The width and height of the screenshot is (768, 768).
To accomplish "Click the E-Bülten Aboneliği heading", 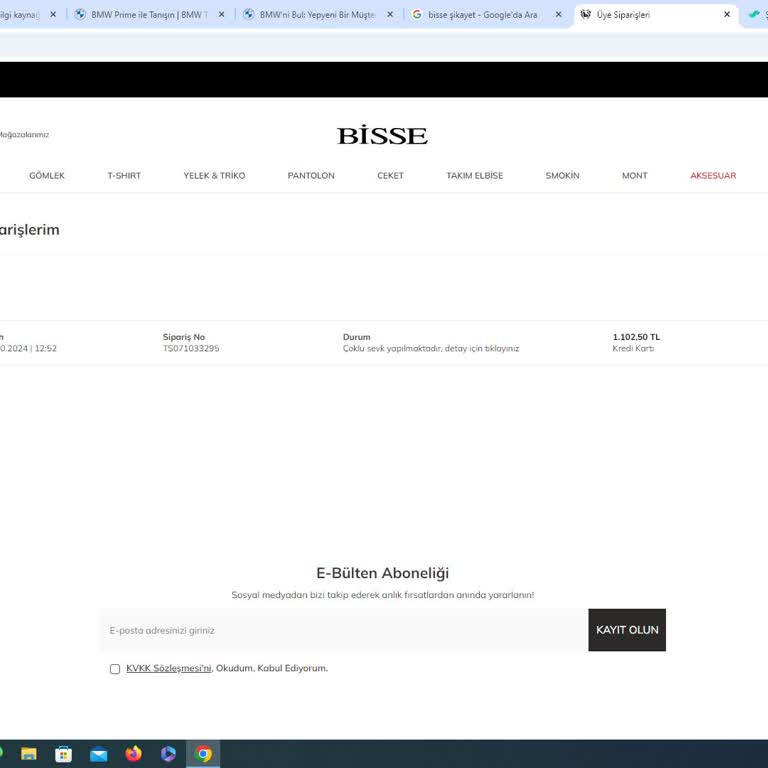I will coord(383,573).
